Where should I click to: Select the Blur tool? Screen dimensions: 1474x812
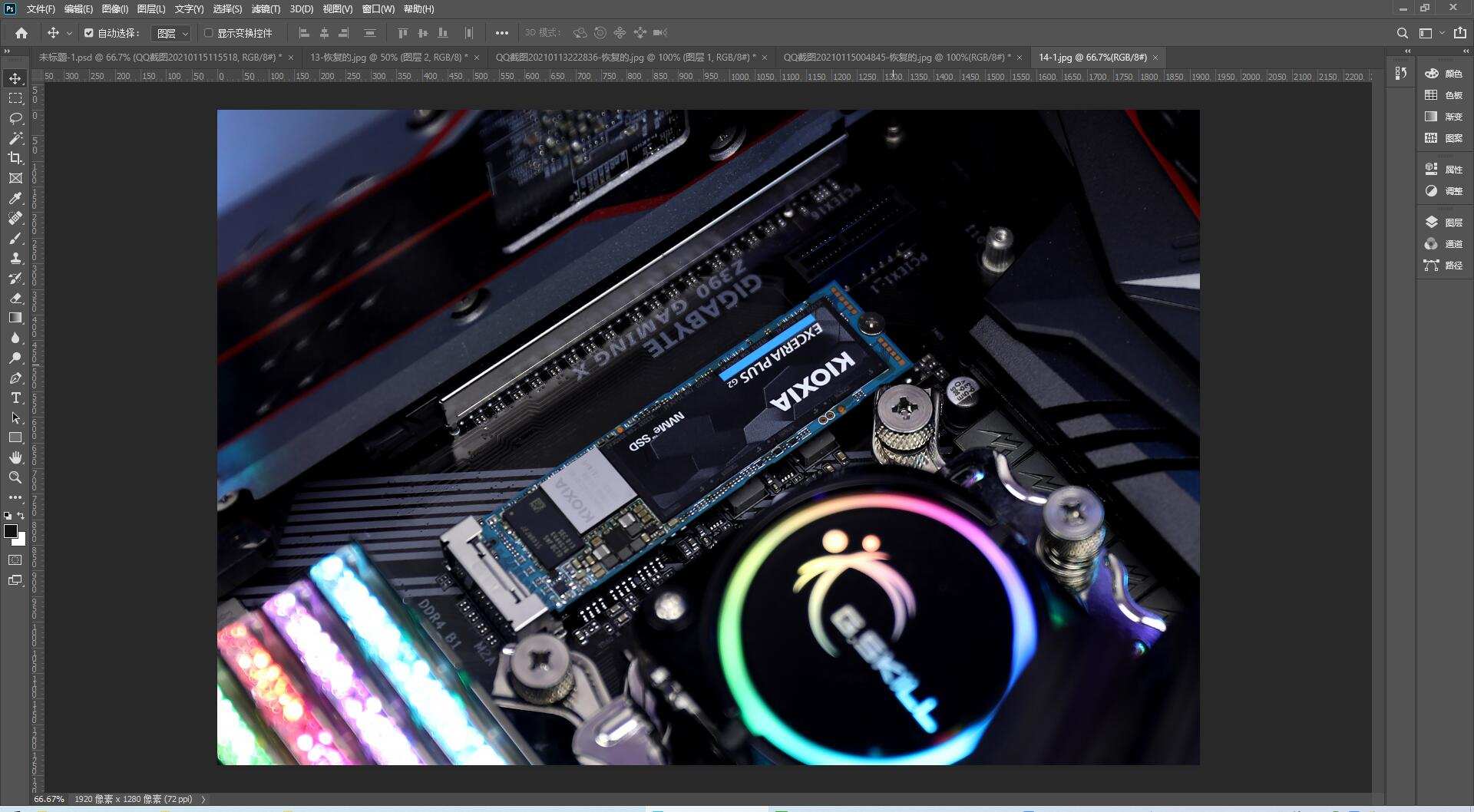15,338
